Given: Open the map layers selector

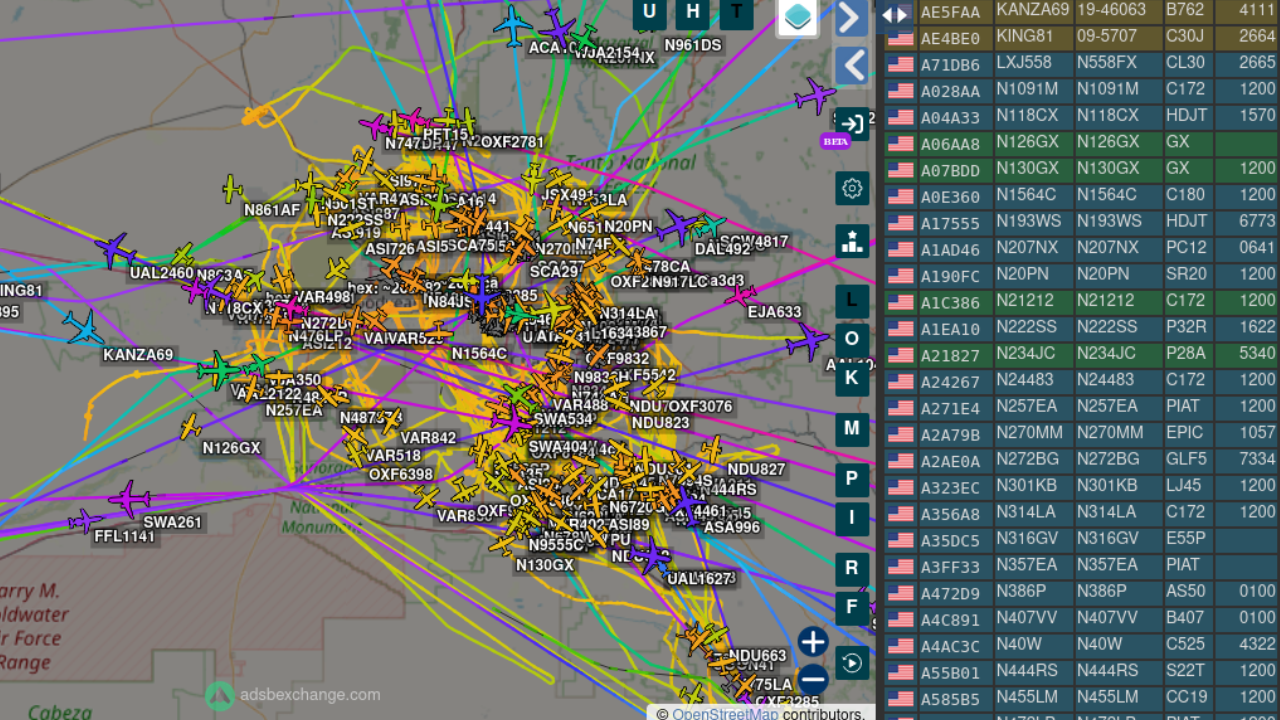Looking at the screenshot, I should click(x=797, y=16).
